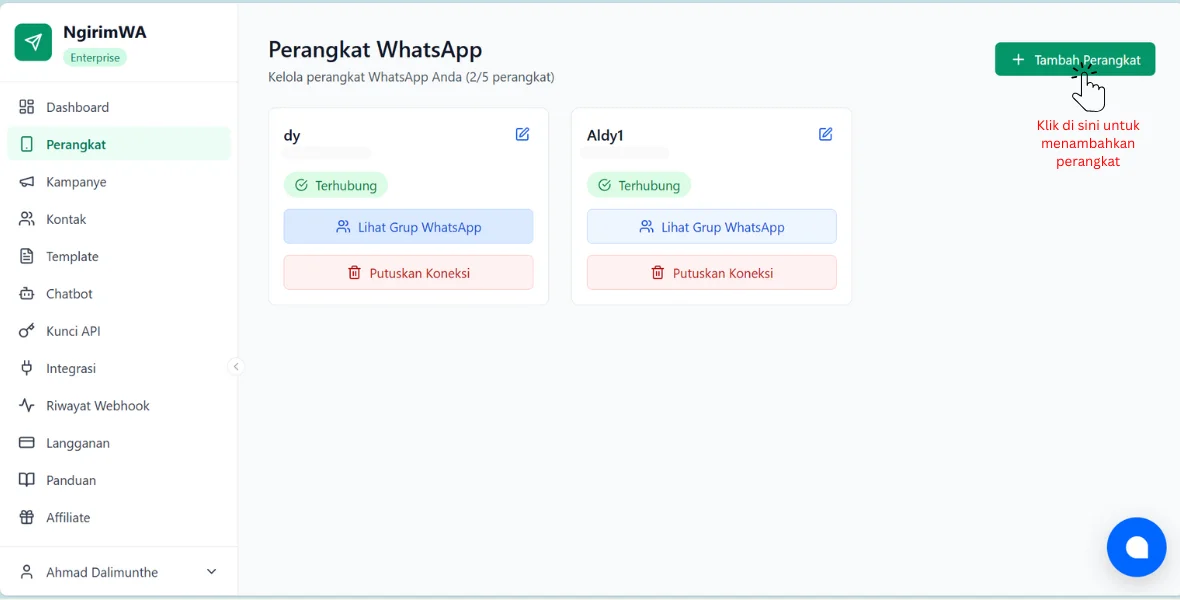The width and height of the screenshot is (1180, 600).
Task: Click the Perangkat phone icon
Action: (x=26, y=144)
